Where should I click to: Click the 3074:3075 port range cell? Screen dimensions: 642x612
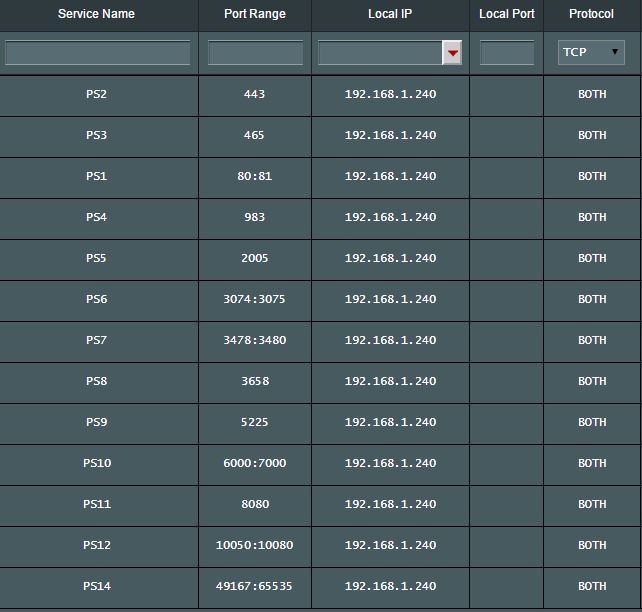click(x=254, y=299)
